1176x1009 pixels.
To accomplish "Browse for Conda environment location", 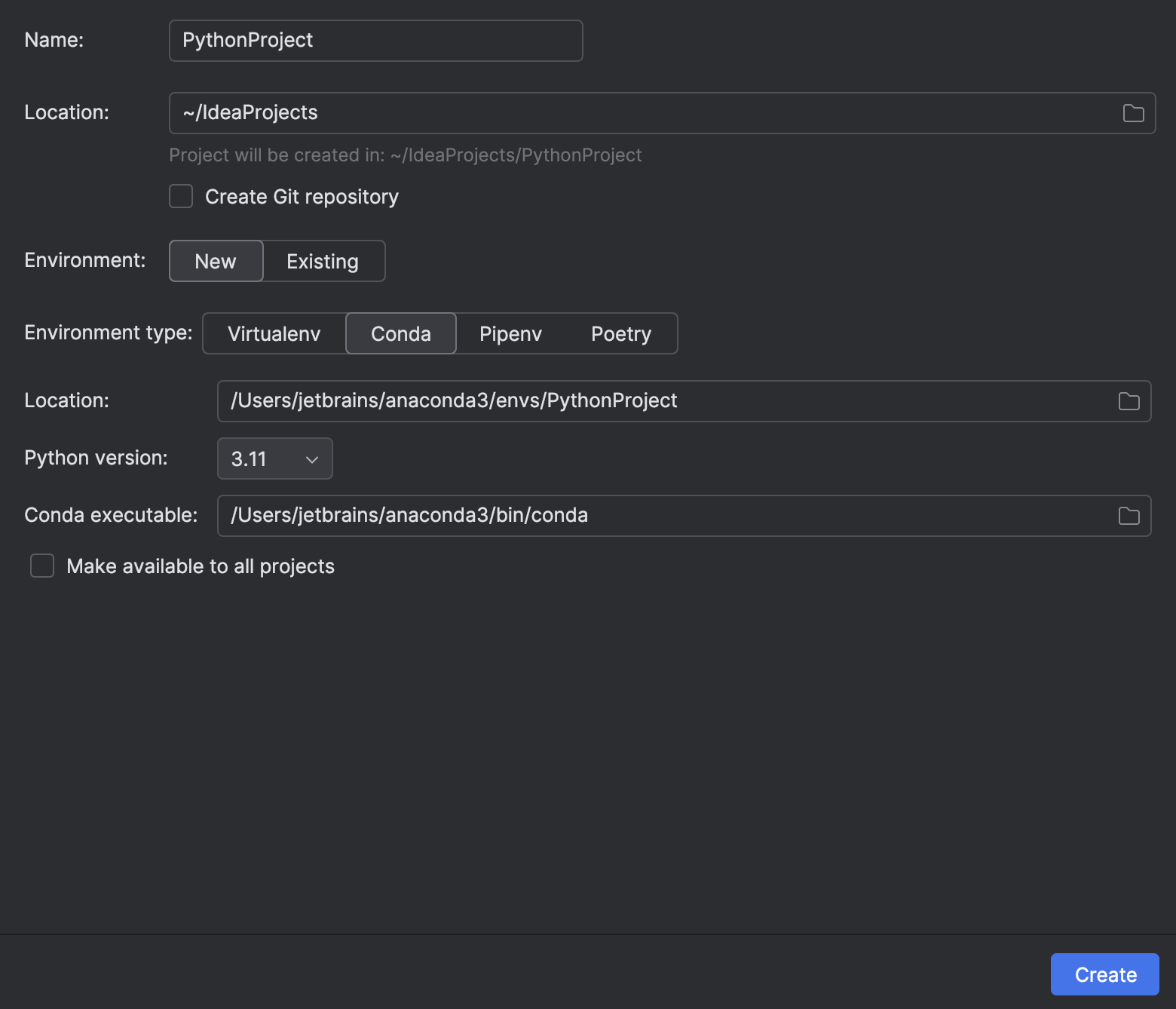I will 1129,401.
